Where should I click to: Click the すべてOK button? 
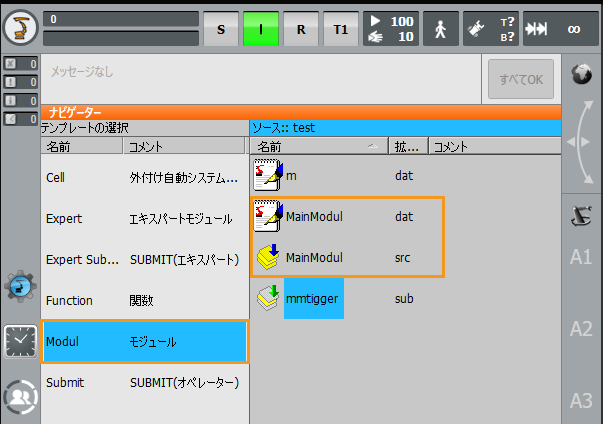click(x=521, y=79)
